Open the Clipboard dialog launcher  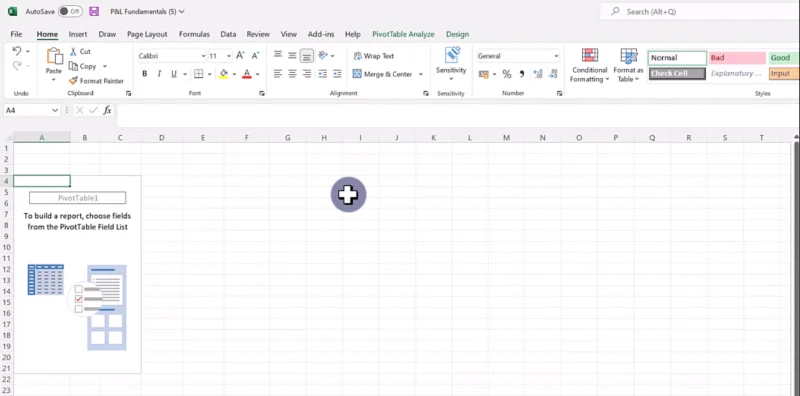click(129, 93)
